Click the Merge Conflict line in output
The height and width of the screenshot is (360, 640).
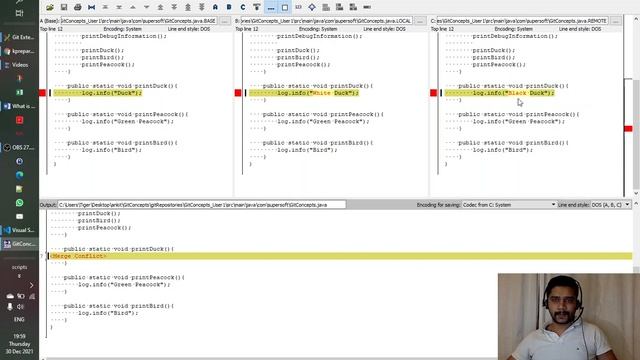pos(340,256)
